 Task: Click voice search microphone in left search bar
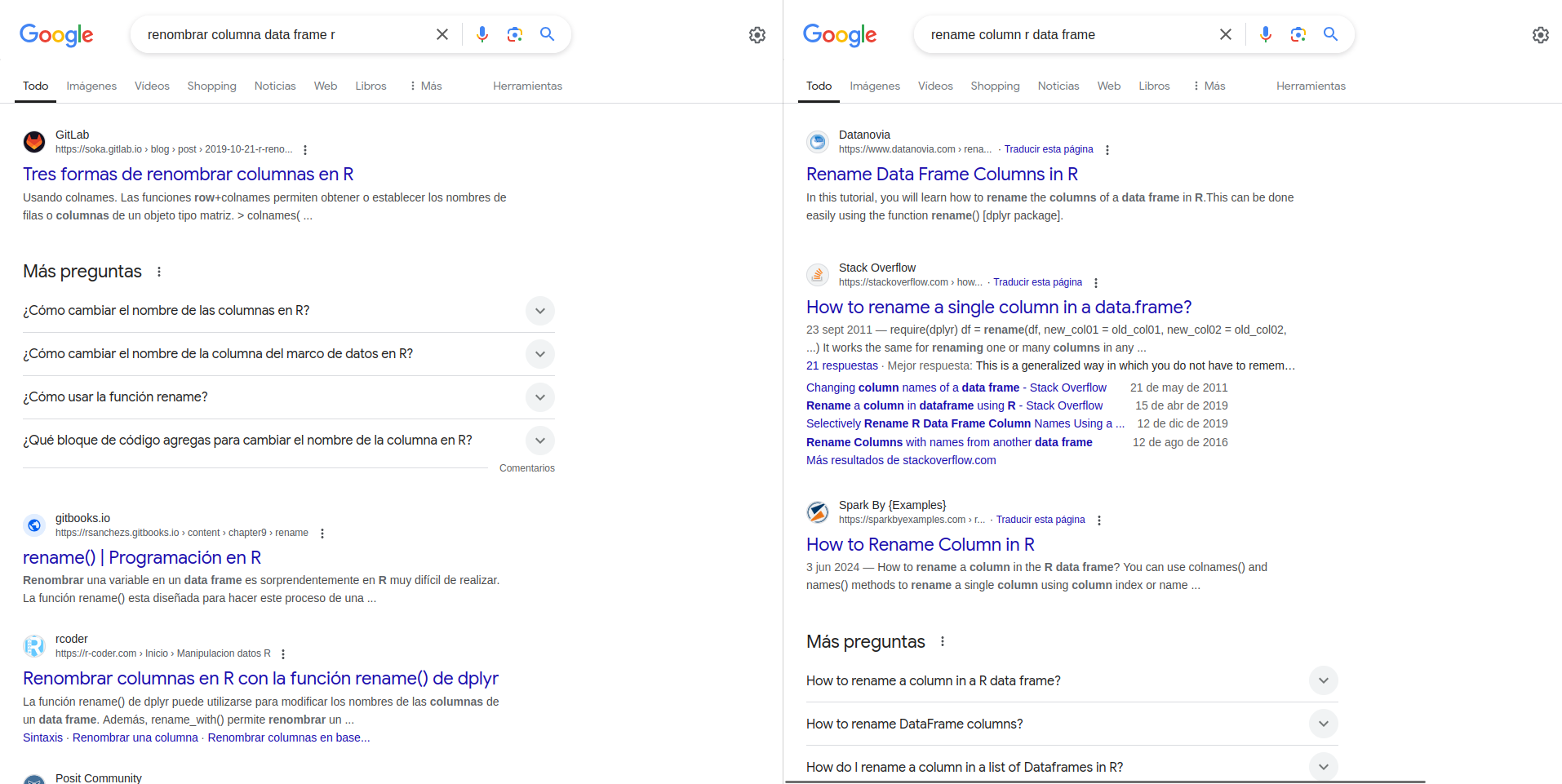tap(482, 34)
